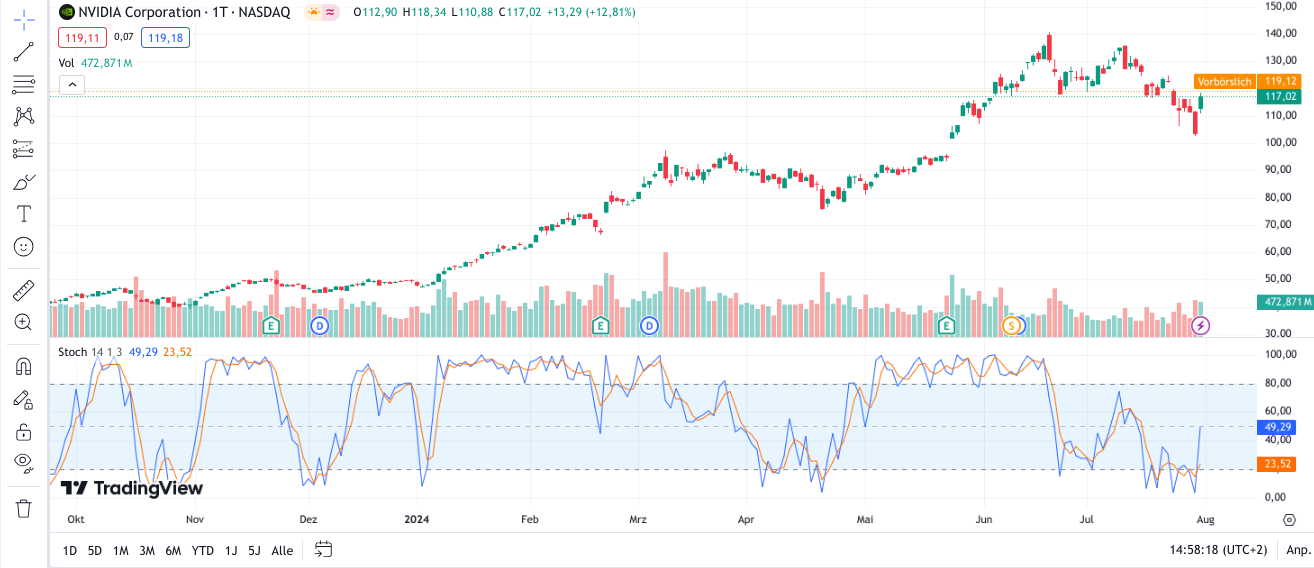Click the Vorbörslich pre-market price label
The height and width of the screenshot is (568, 1314).
[x=1225, y=81]
